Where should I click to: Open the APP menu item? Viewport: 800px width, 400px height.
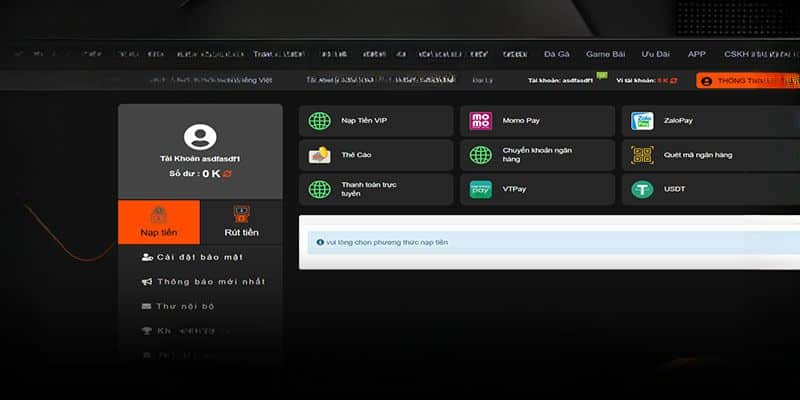tap(697, 54)
